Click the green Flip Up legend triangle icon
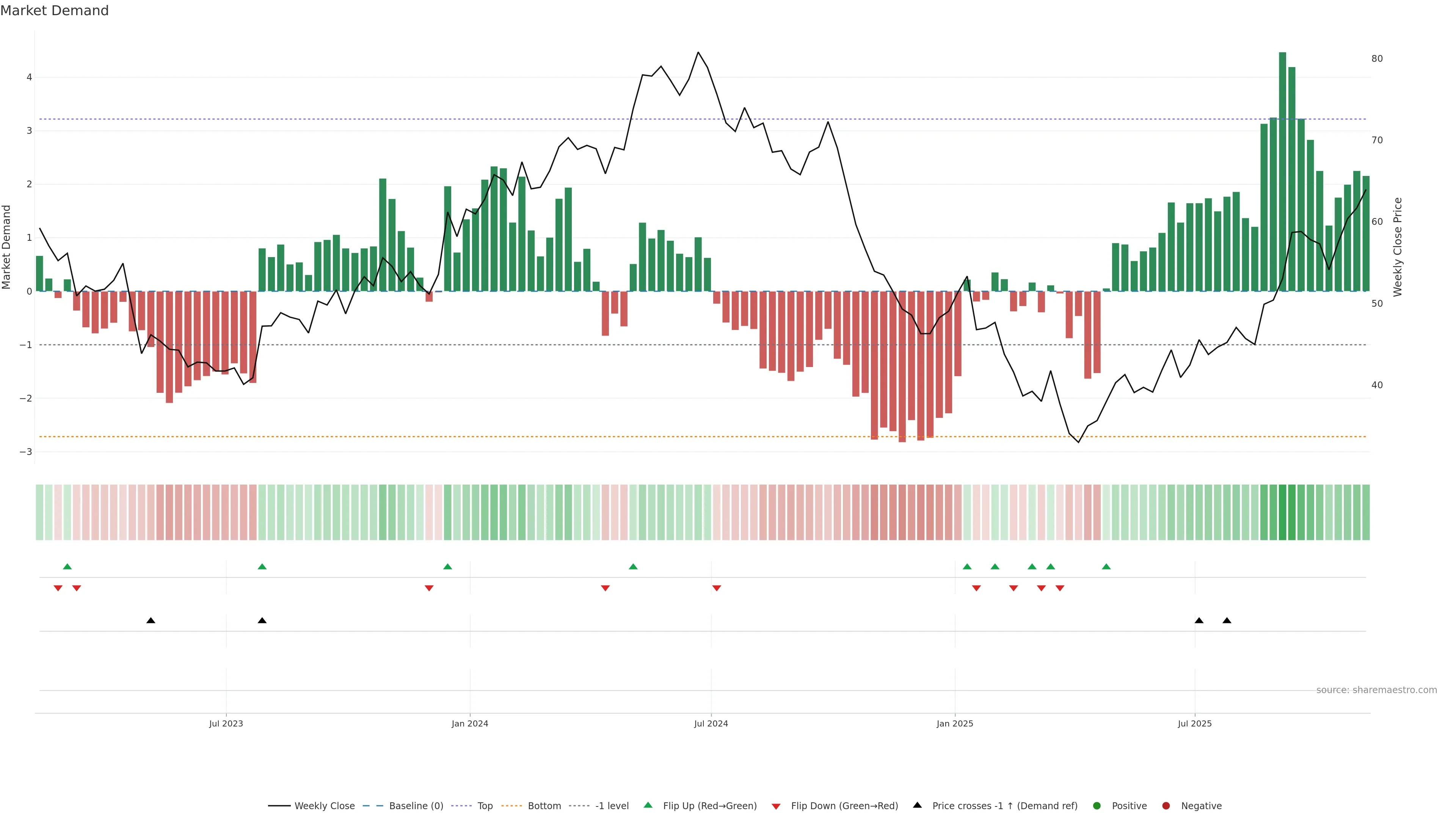1456x819 pixels. pos(648,805)
